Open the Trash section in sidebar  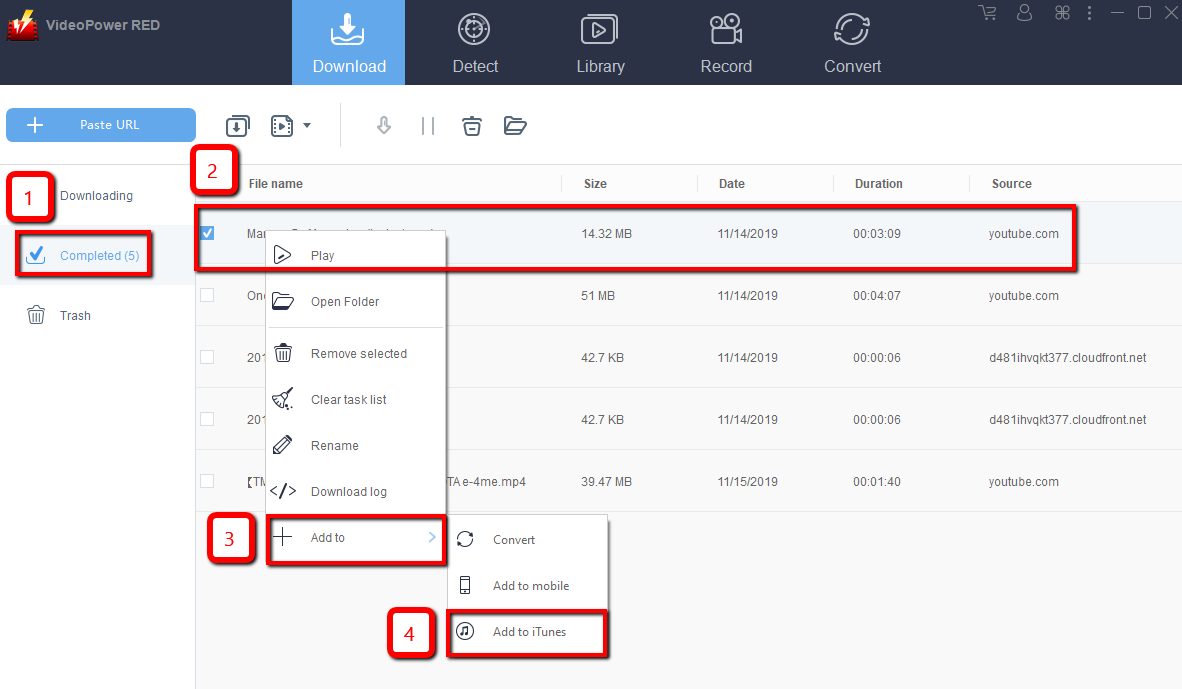click(x=75, y=315)
